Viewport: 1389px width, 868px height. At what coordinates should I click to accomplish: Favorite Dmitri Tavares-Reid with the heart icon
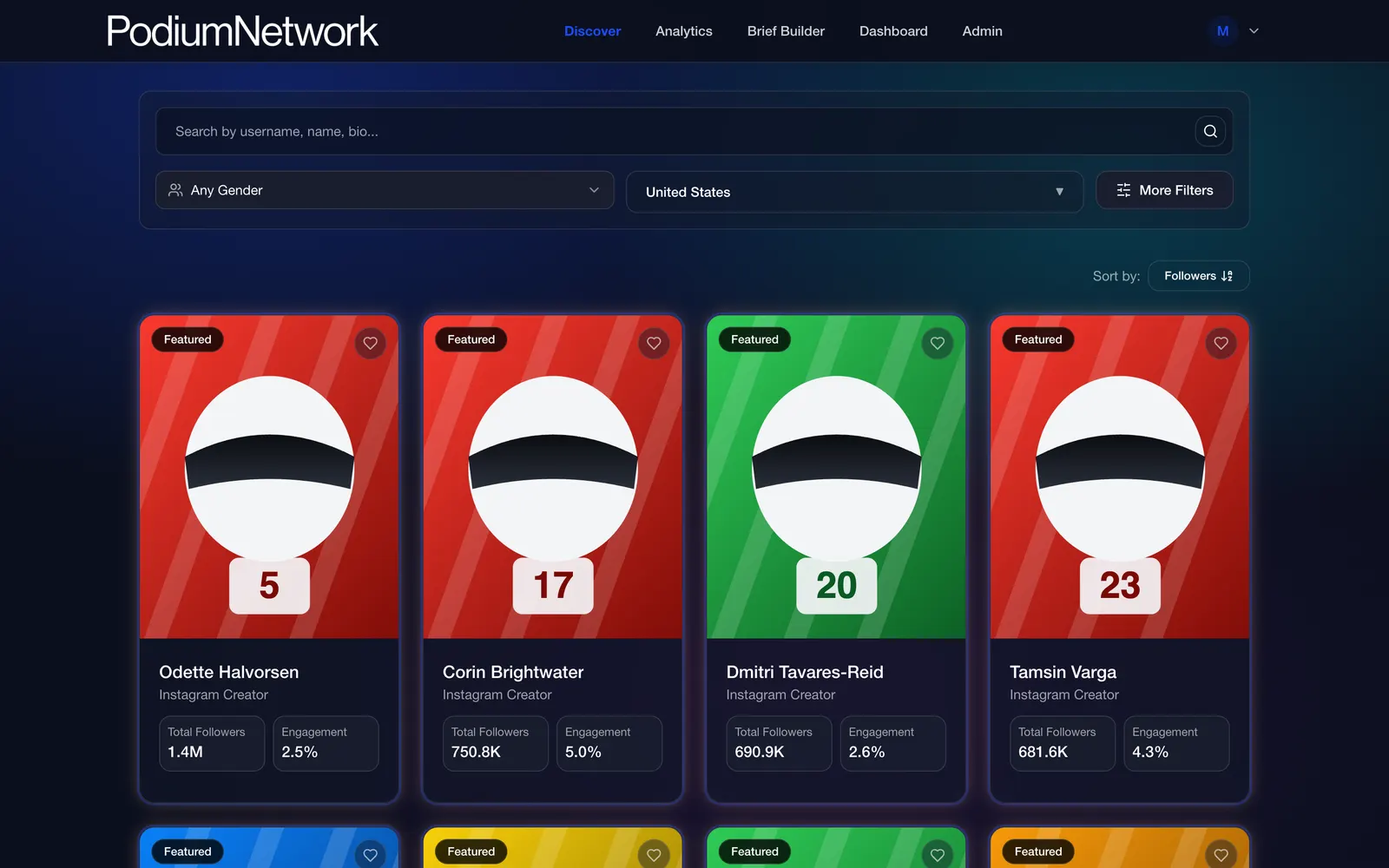click(x=938, y=343)
